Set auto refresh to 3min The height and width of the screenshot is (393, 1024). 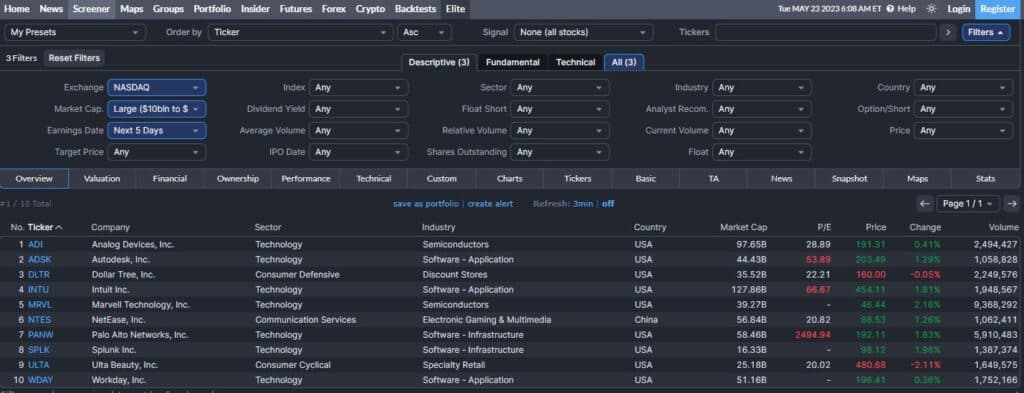583,204
